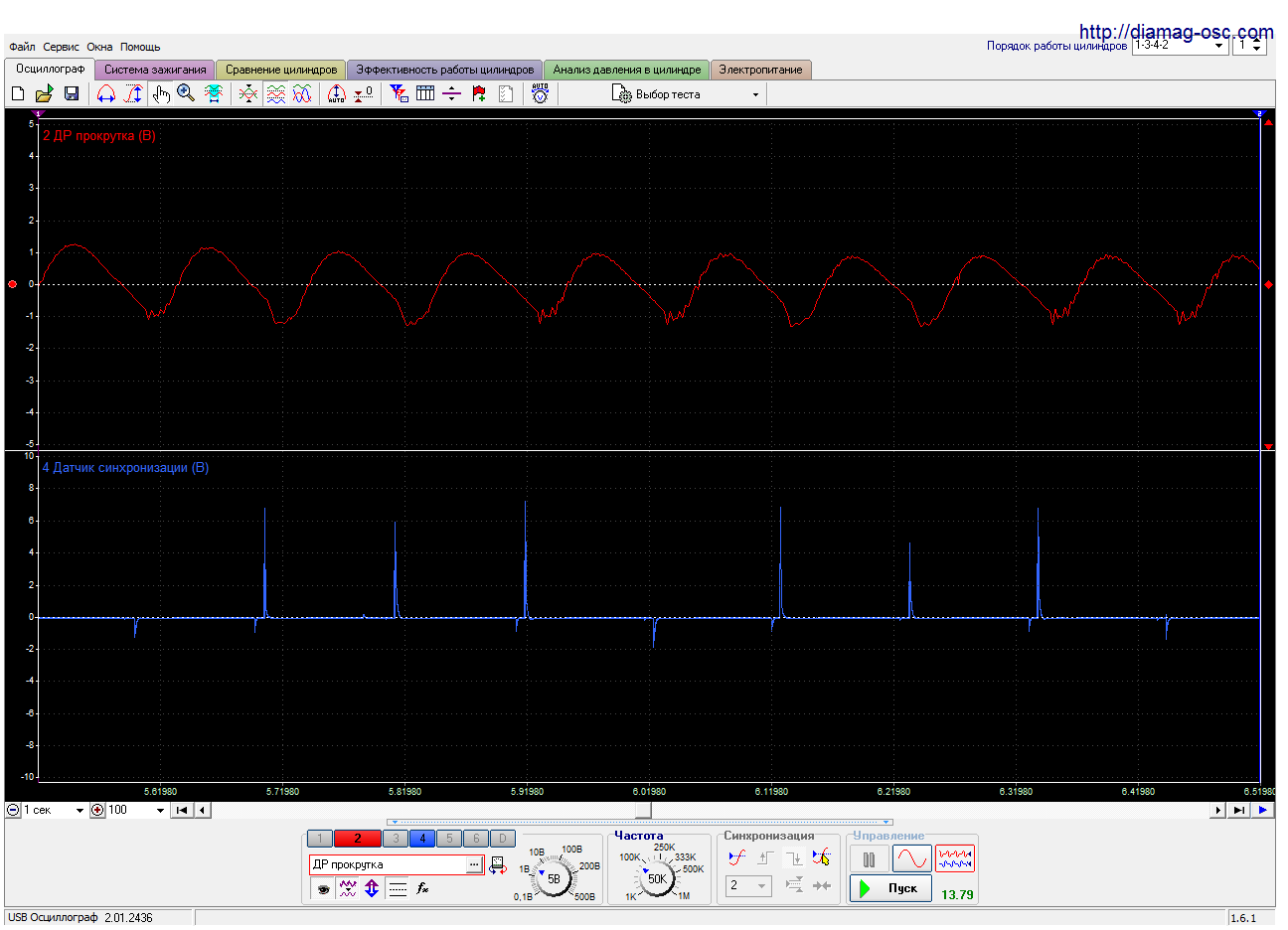Click the zero level reset icon
The image size is (1288, 930).
(x=364, y=93)
